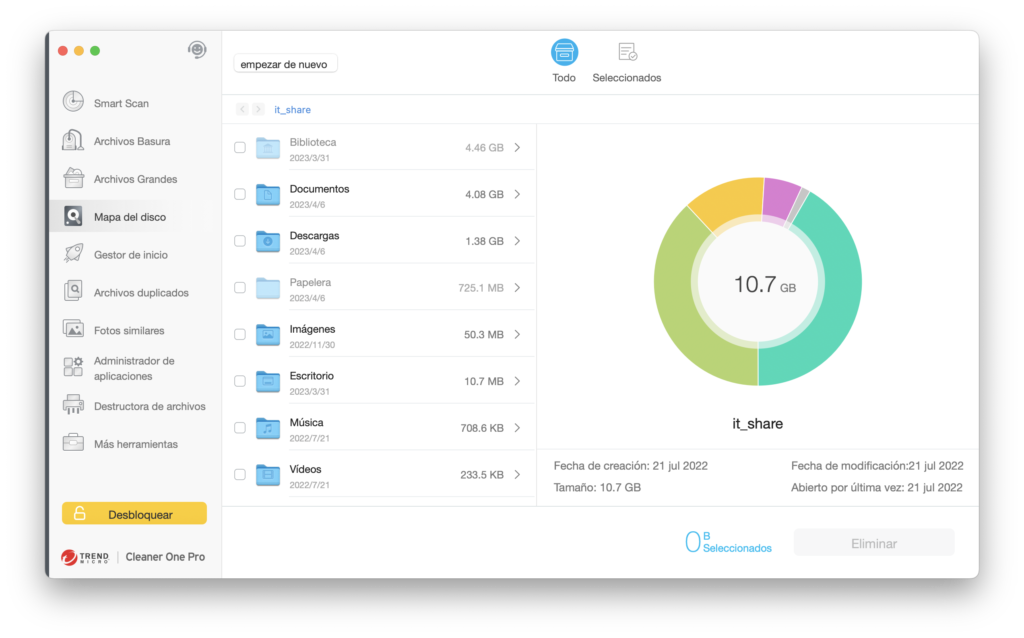Select Fotos similares in sidebar

[x=128, y=330]
